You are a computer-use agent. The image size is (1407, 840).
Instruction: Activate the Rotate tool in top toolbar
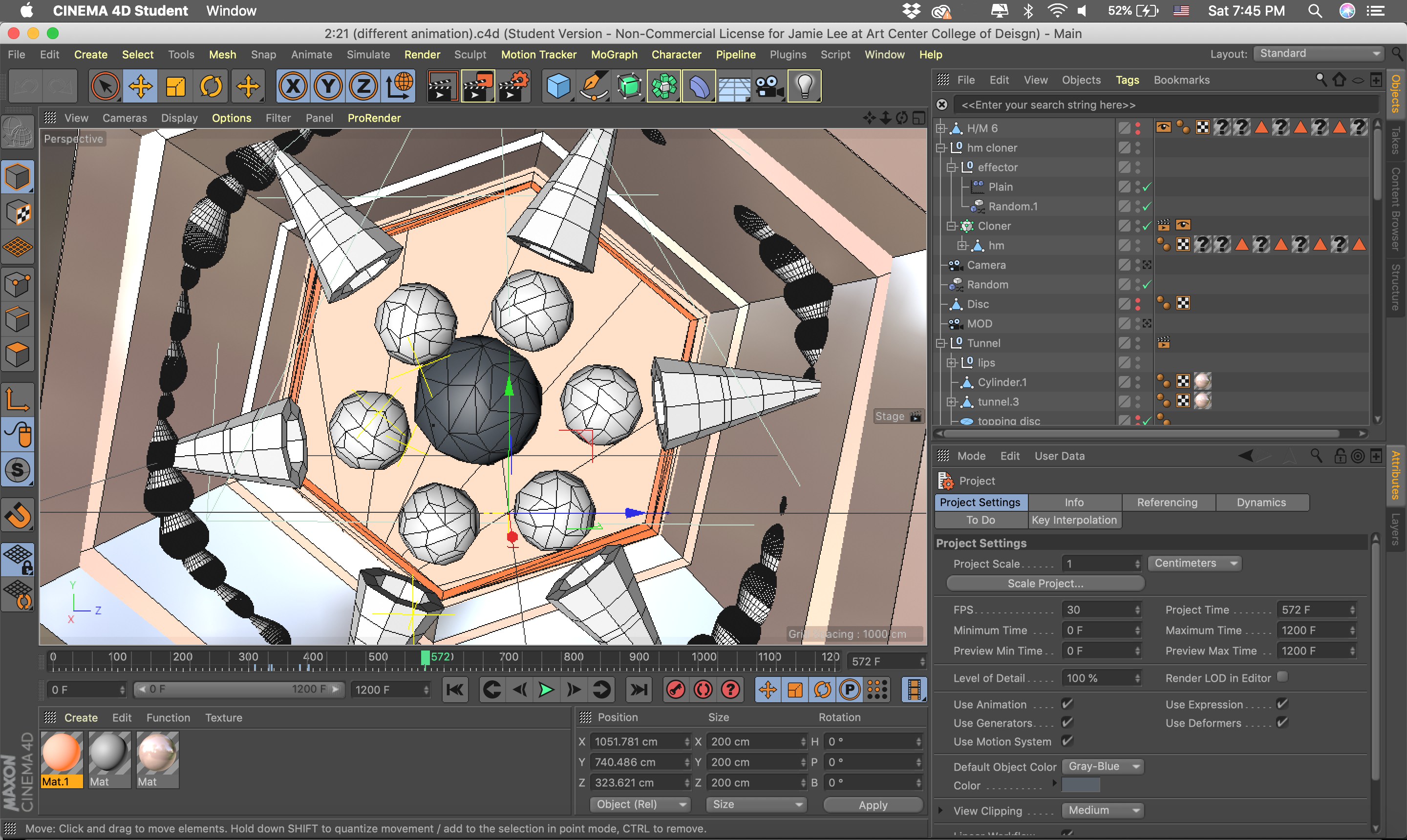[211, 86]
